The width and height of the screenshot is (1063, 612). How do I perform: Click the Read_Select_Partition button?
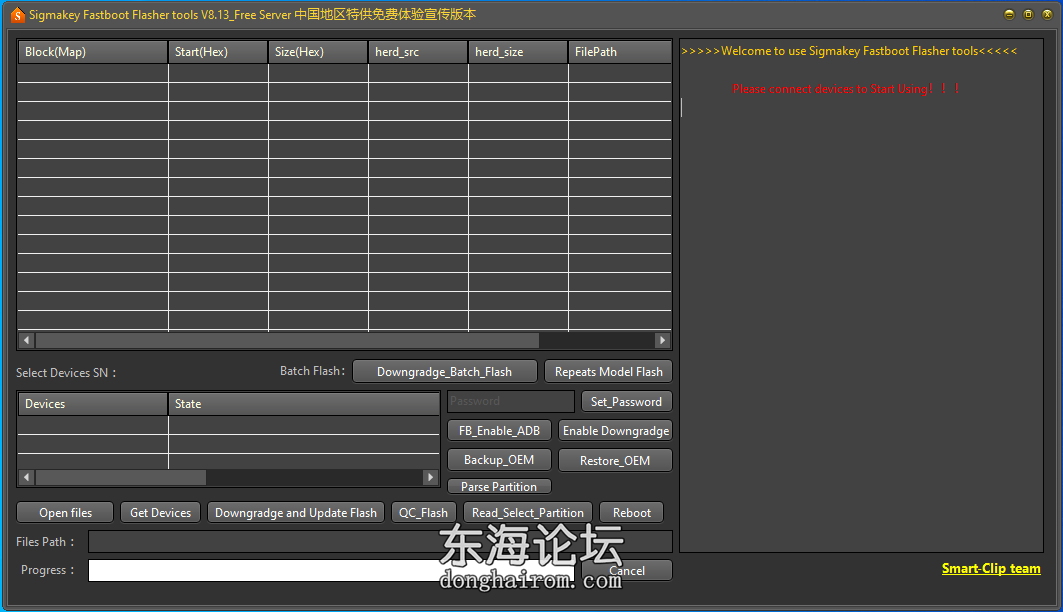[527, 512]
